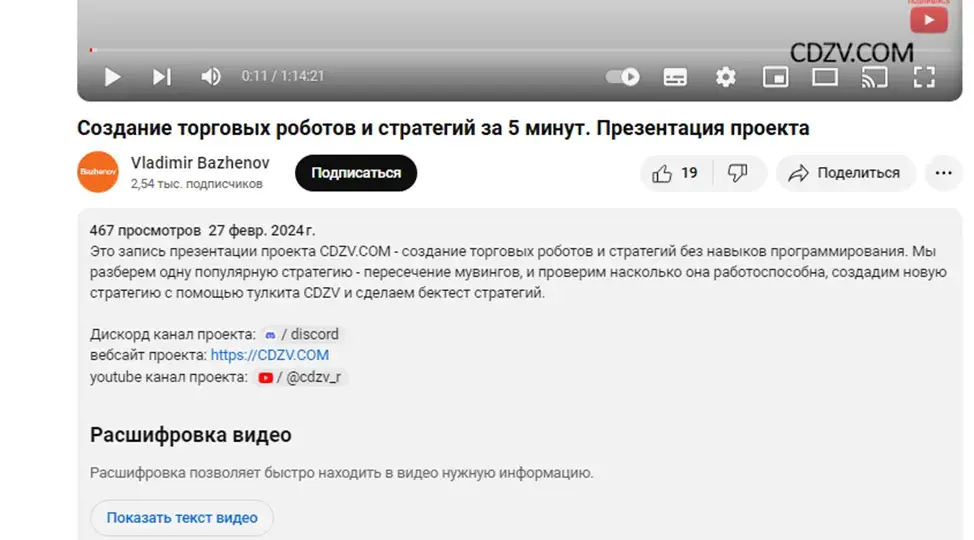Click the 0:11 / 1:14:21 time display
This screenshot has height=540, width=974.
pyautogui.click(x=283, y=76)
